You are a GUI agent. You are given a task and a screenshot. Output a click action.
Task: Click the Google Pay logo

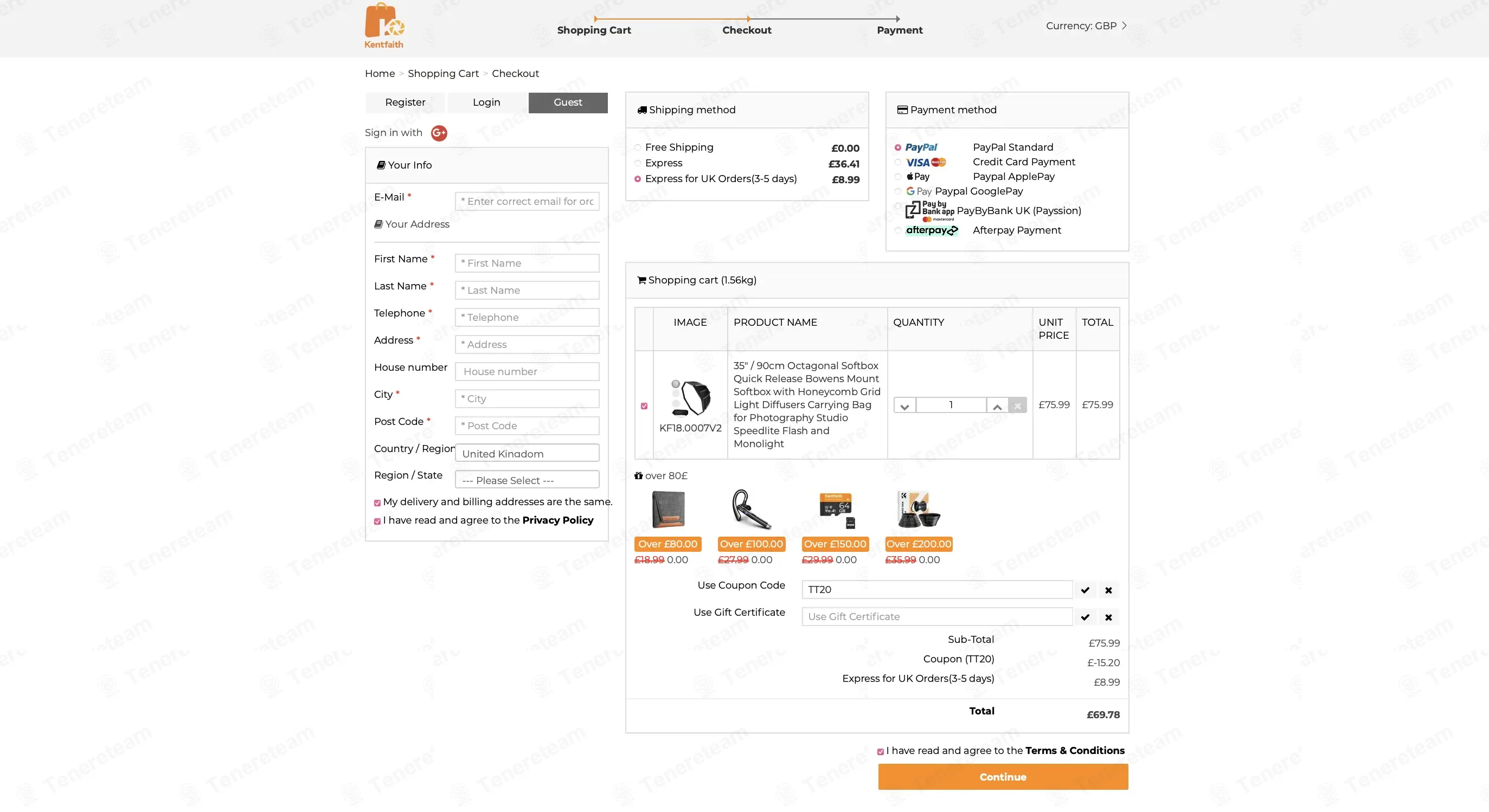click(919, 191)
